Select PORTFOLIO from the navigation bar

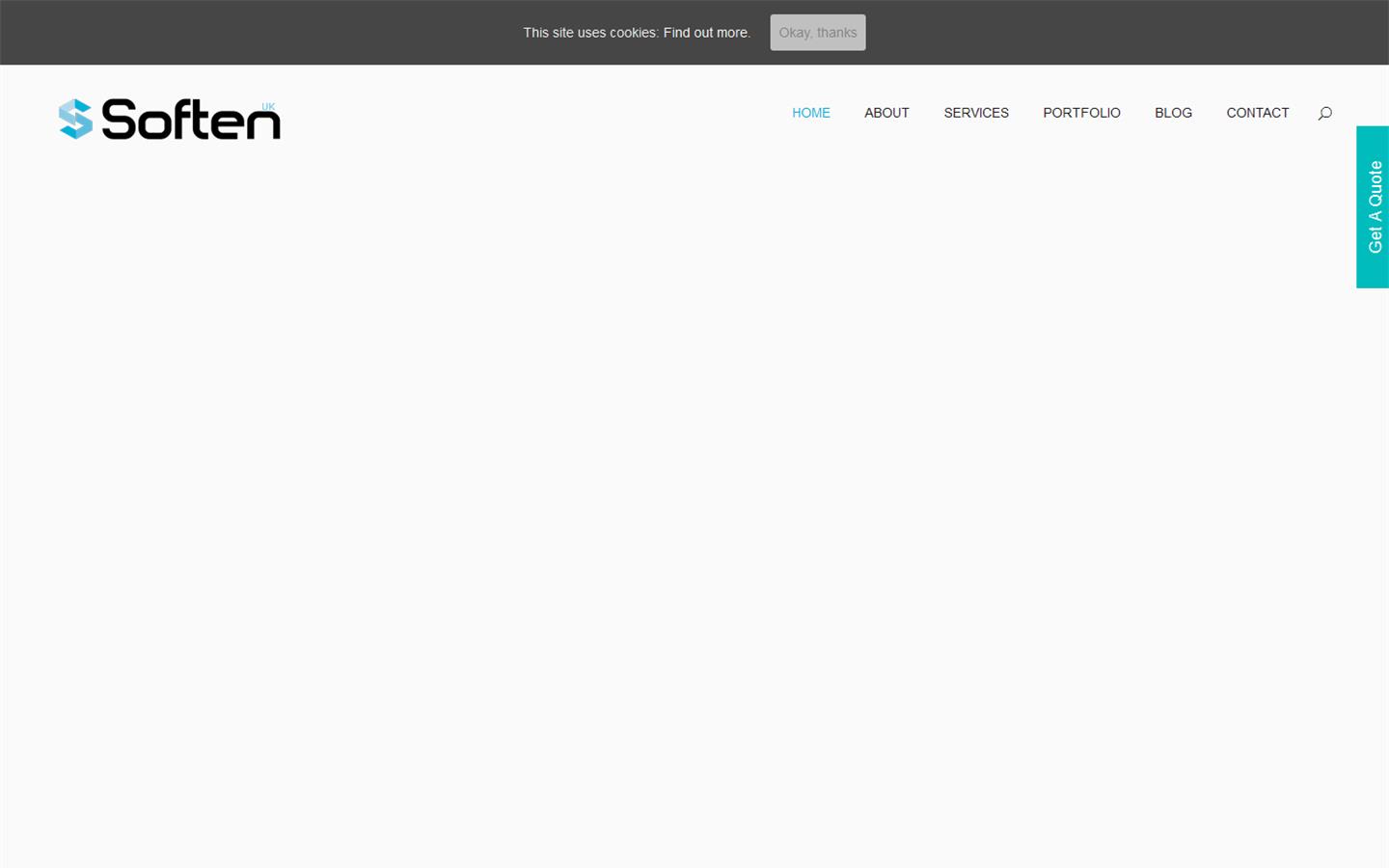coord(1081,113)
